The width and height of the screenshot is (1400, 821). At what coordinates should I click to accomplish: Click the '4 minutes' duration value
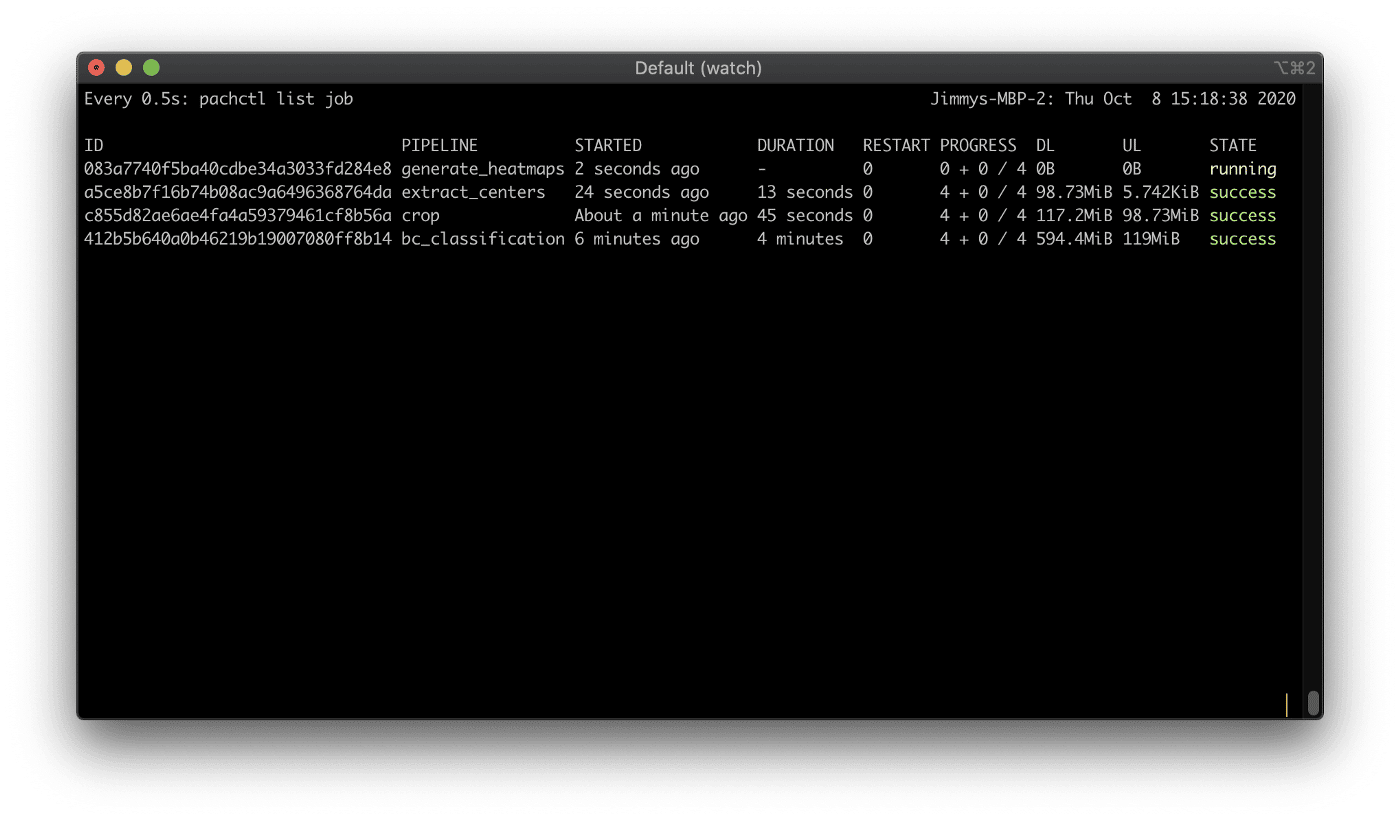[800, 239]
